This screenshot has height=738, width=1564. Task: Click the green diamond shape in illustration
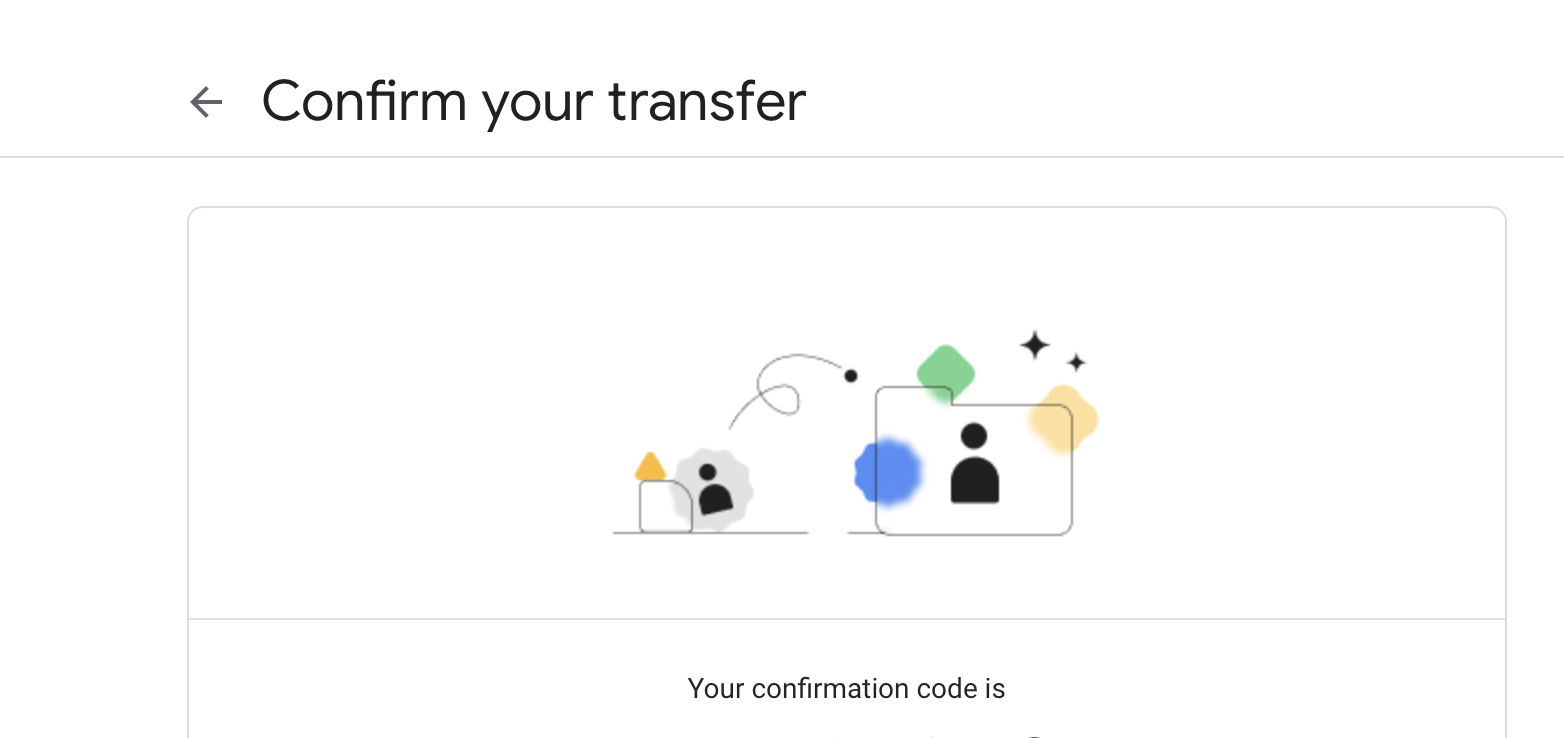tap(946, 374)
